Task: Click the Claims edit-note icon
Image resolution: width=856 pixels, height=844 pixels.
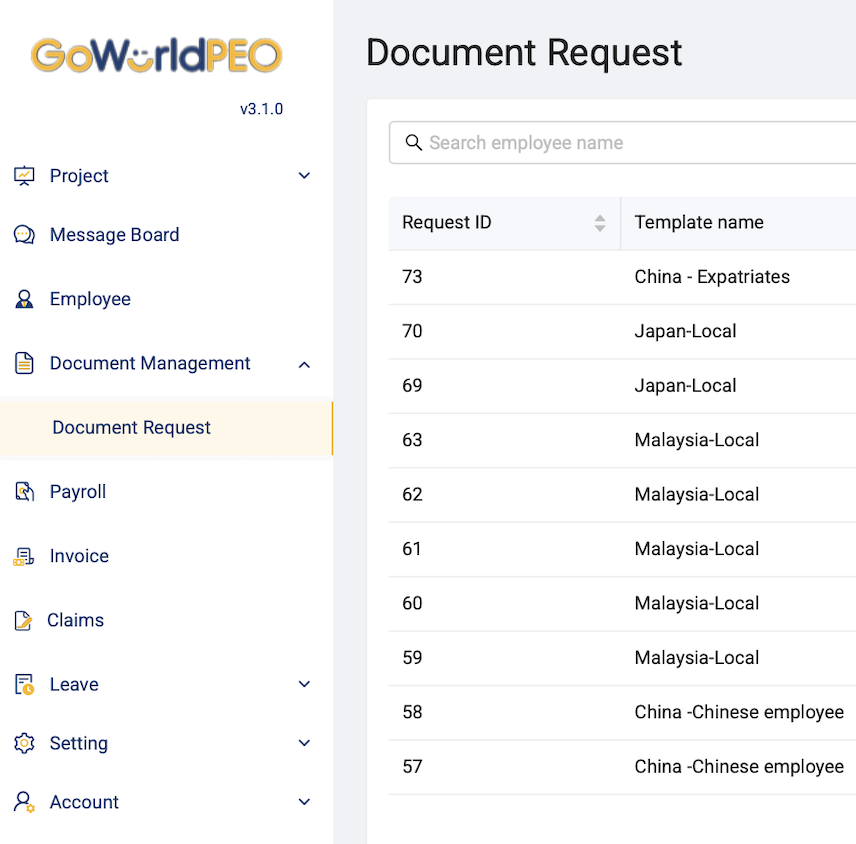Action: point(23,621)
